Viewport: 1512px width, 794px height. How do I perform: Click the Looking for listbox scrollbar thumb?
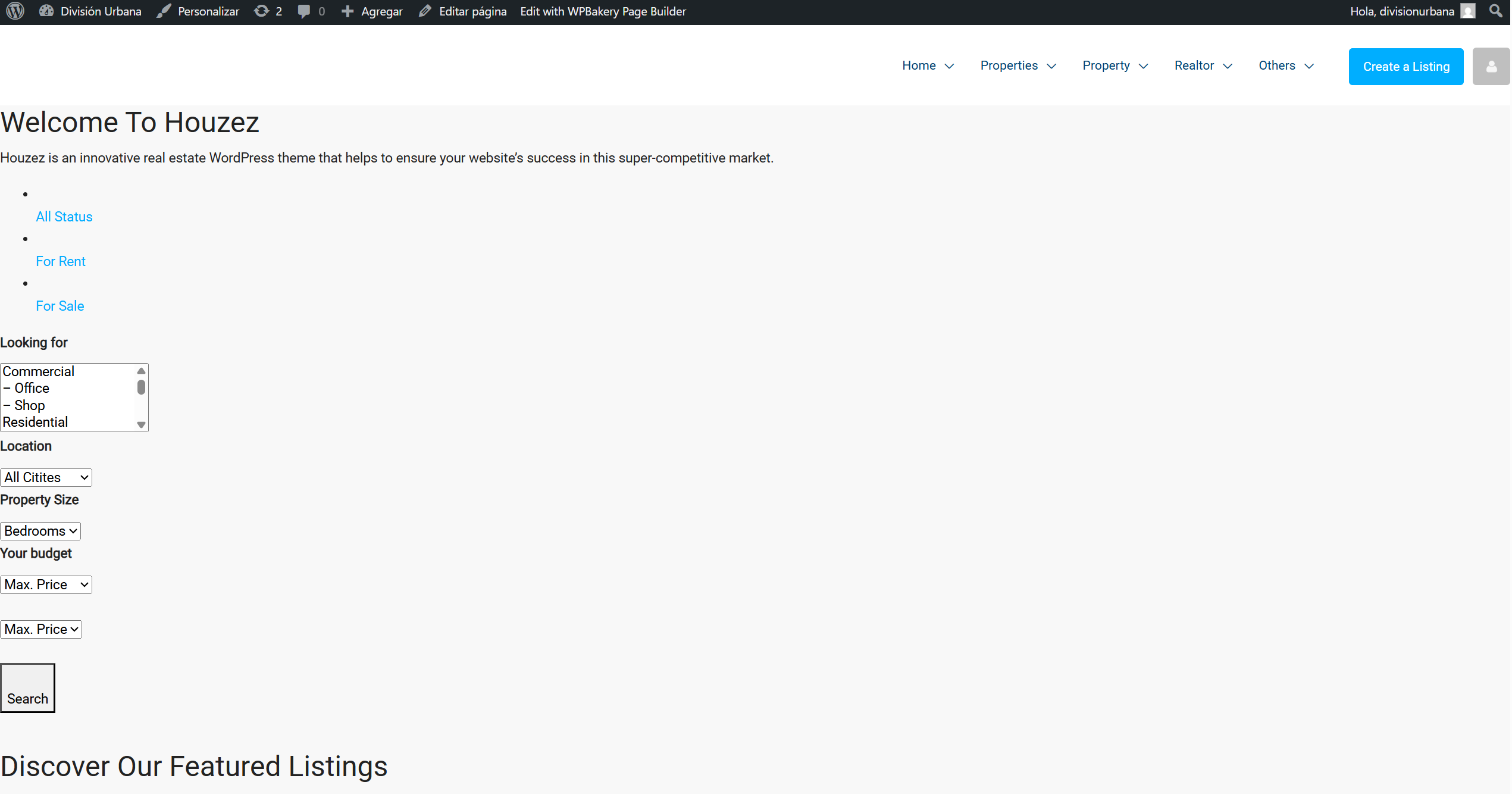coord(141,387)
